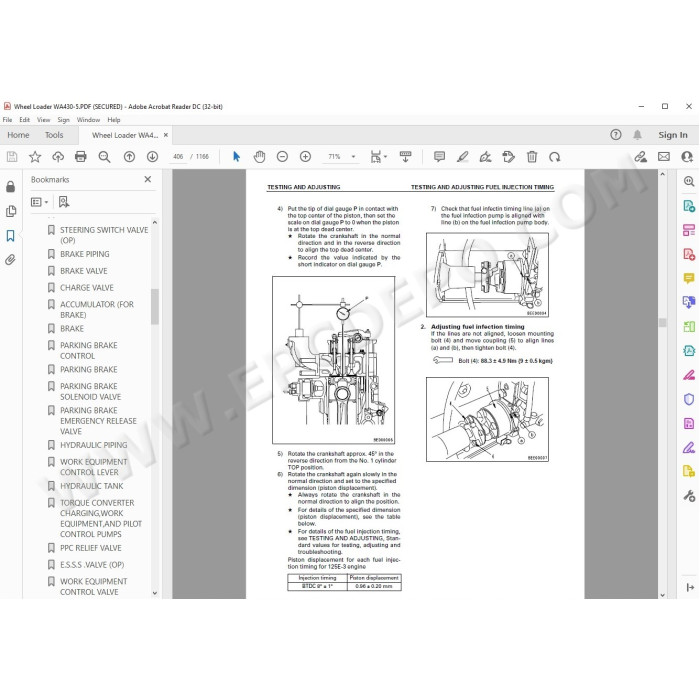Go to next page arrow

pyautogui.click(x=152, y=157)
